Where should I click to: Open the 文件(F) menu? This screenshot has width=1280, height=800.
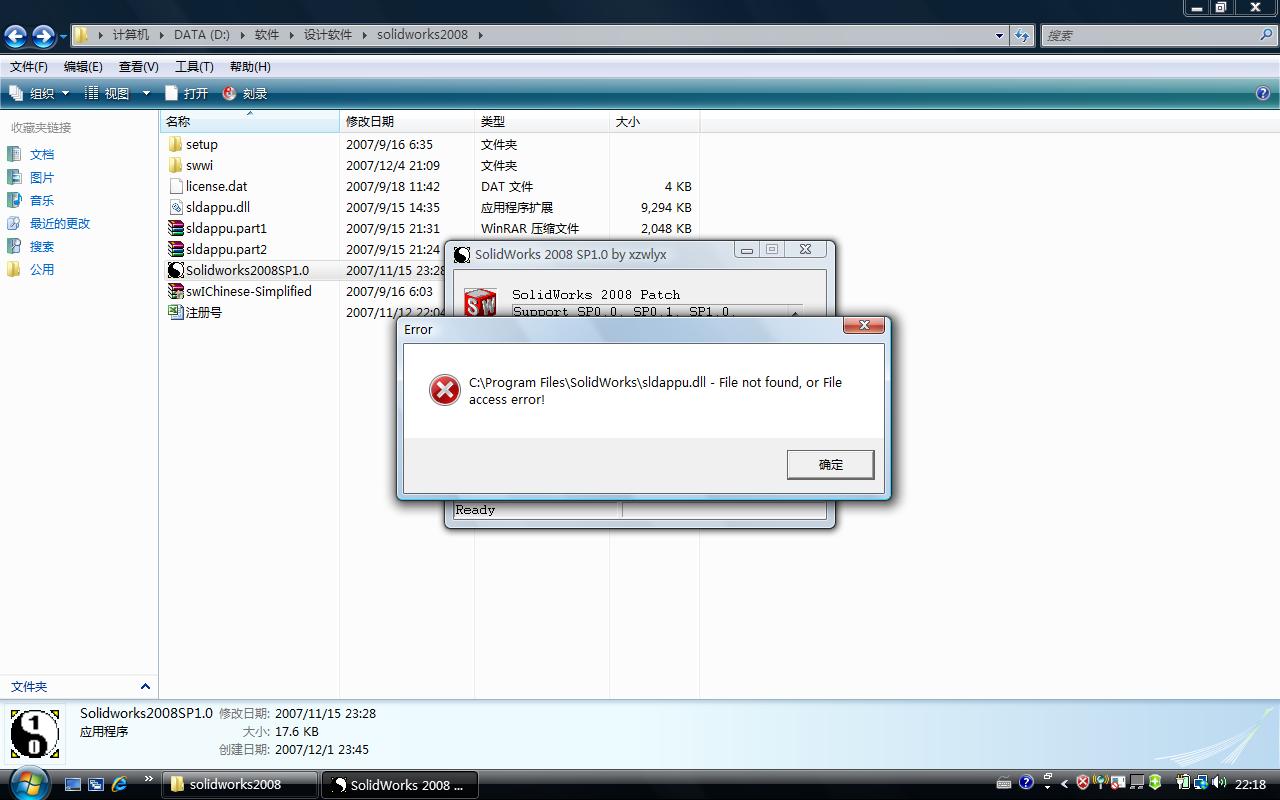29,67
